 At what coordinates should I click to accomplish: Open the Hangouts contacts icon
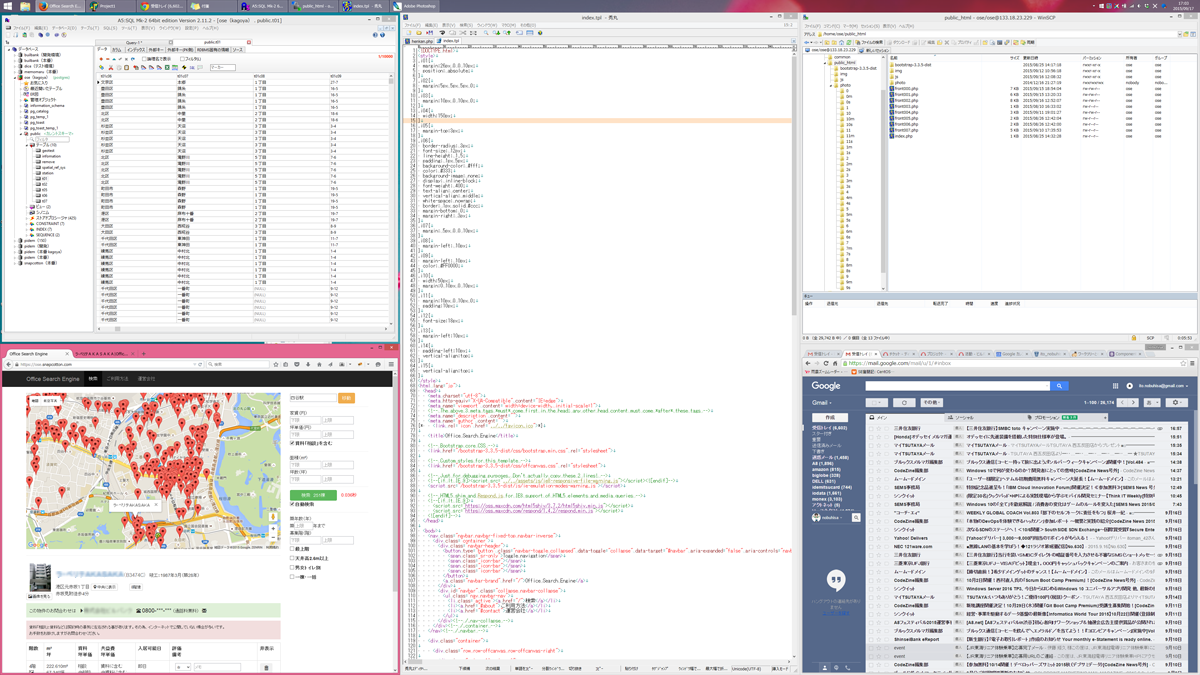pyautogui.click(x=825, y=667)
